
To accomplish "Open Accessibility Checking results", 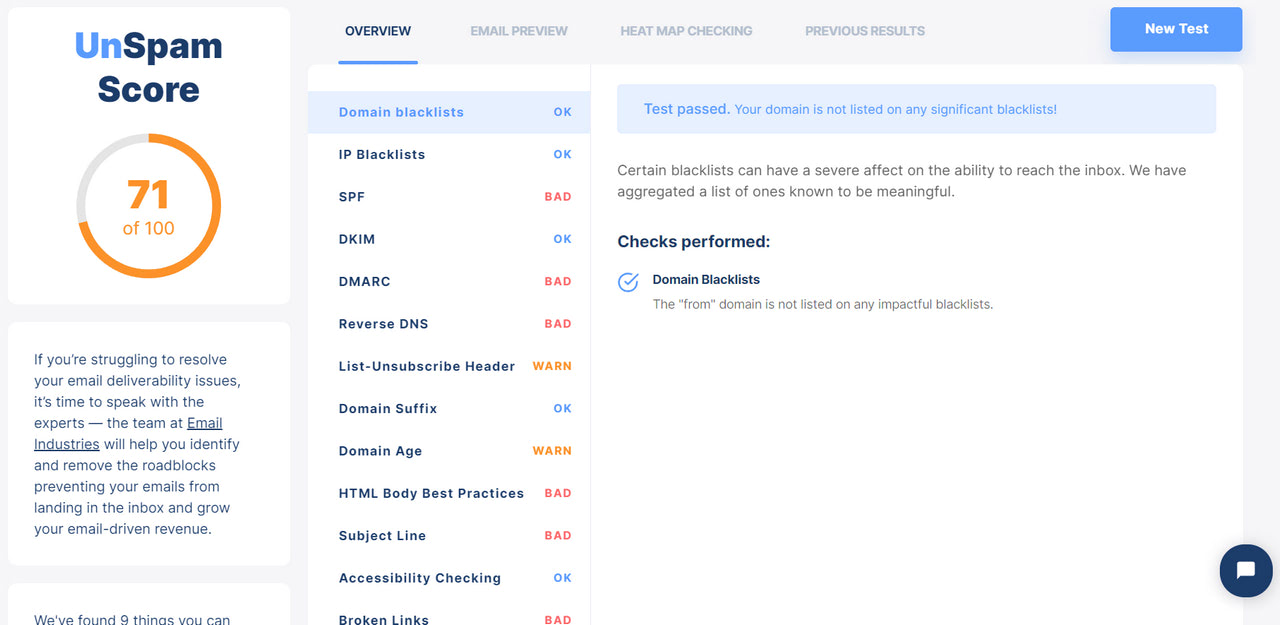I will point(449,578).
